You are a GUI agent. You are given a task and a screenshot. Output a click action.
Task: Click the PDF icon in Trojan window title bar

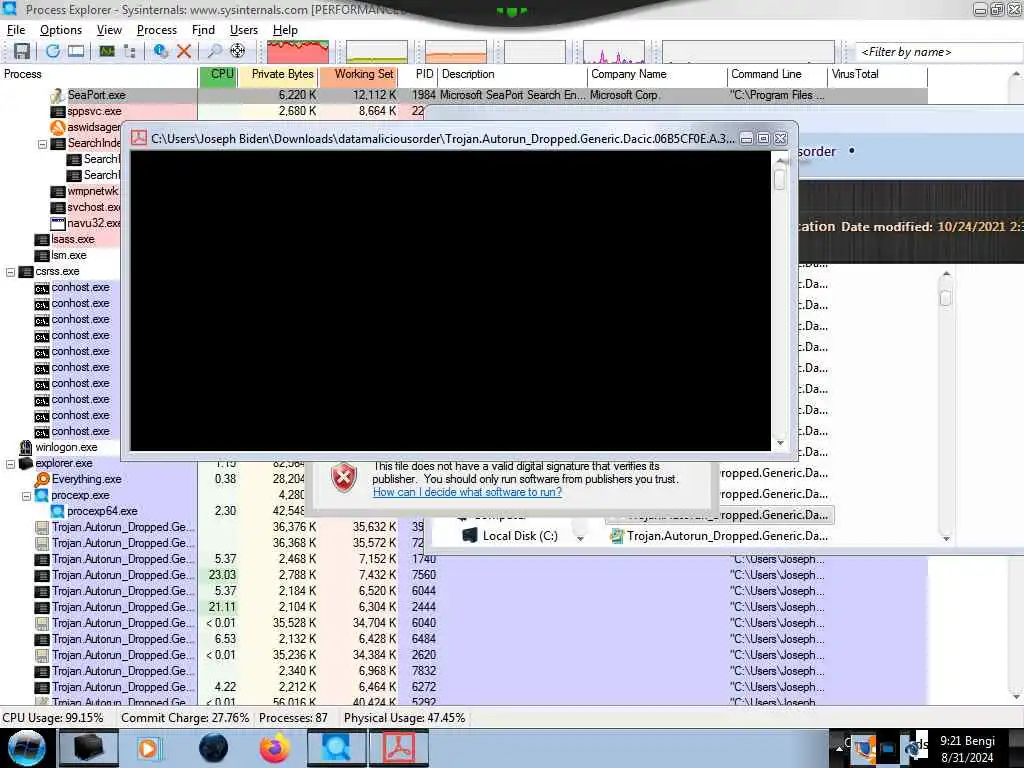(139, 138)
